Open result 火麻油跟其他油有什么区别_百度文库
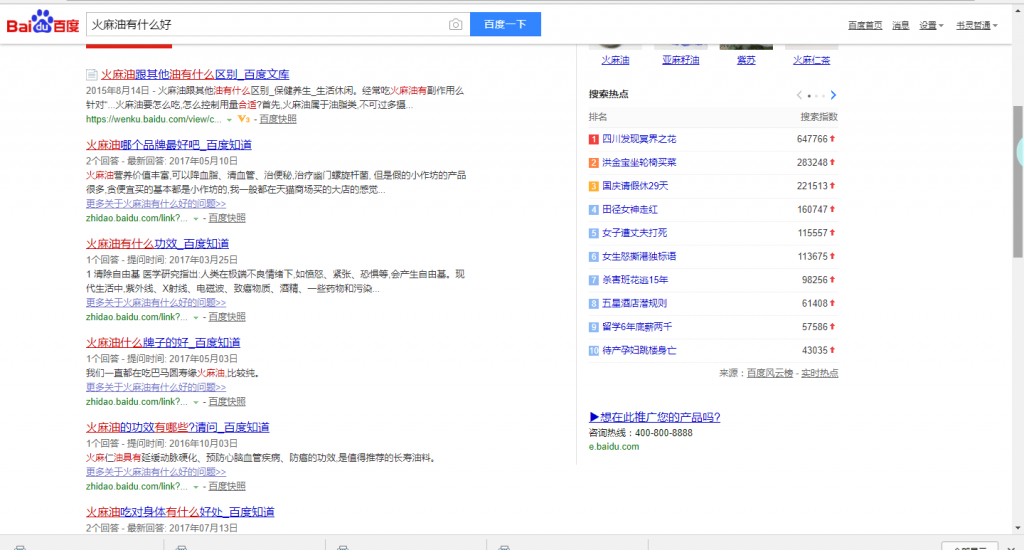 click(195, 74)
